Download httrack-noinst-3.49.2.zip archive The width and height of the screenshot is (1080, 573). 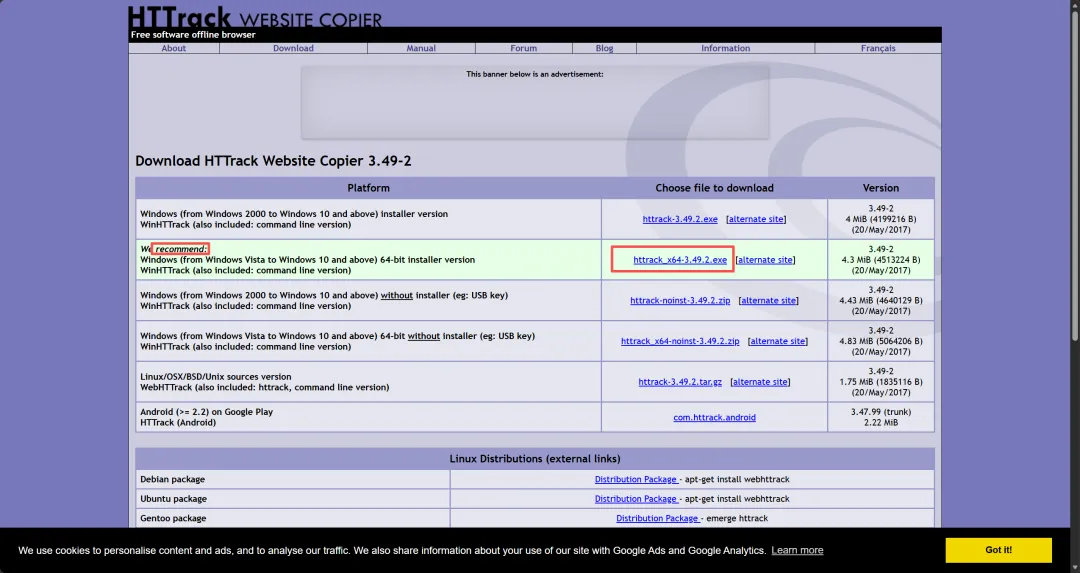pyautogui.click(x=680, y=300)
